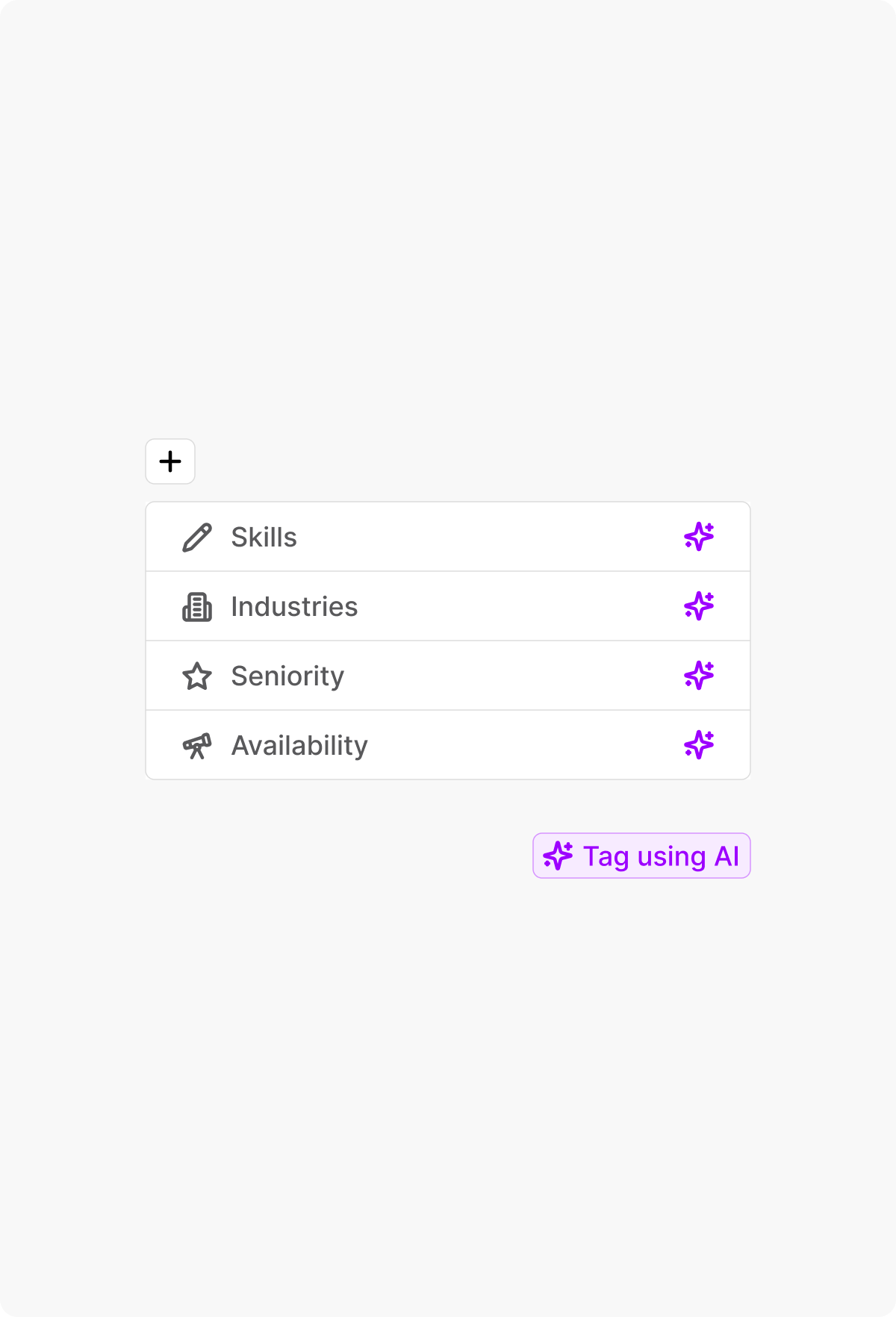Viewport: 896px width, 1317px height.
Task: Click the AI sparkle icon on the Skills row
Action: 699,536
